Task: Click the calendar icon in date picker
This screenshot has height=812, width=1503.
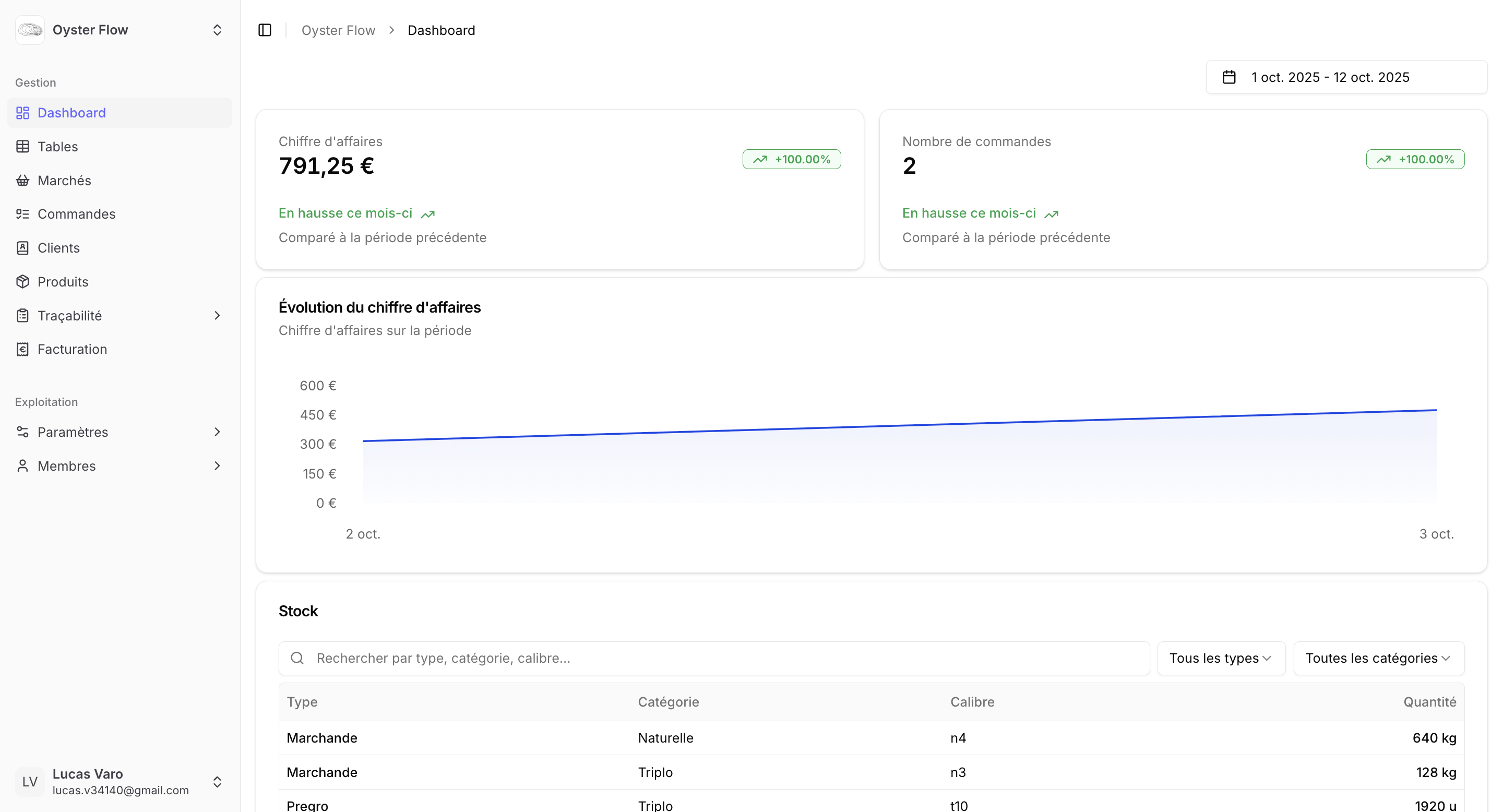Action: [x=1229, y=77]
